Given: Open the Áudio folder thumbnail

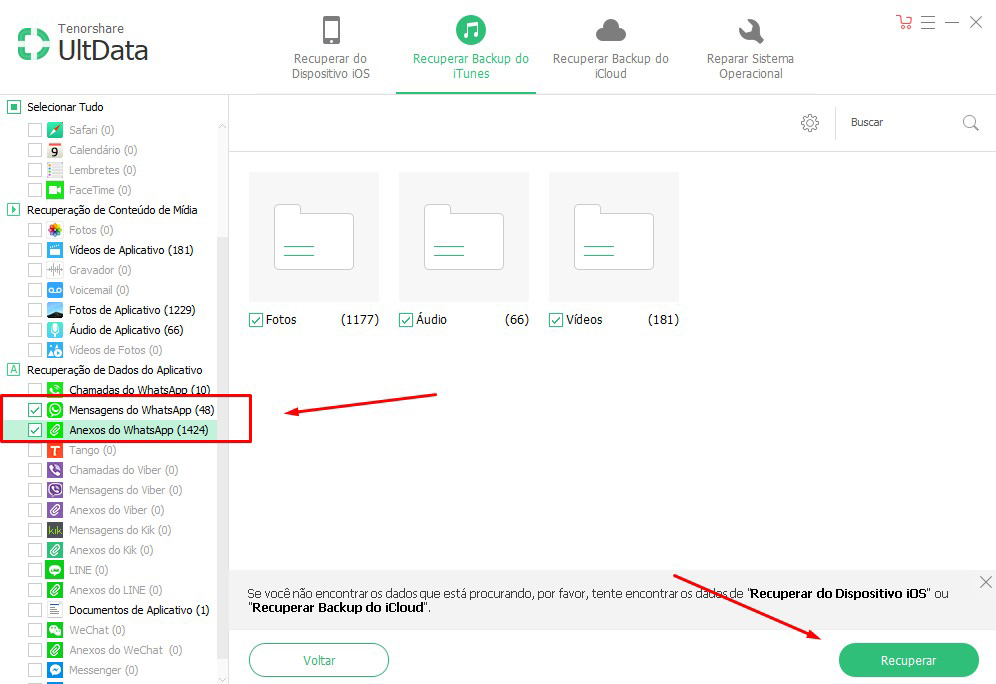Looking at the screenshot, I should tap(464, 236).
